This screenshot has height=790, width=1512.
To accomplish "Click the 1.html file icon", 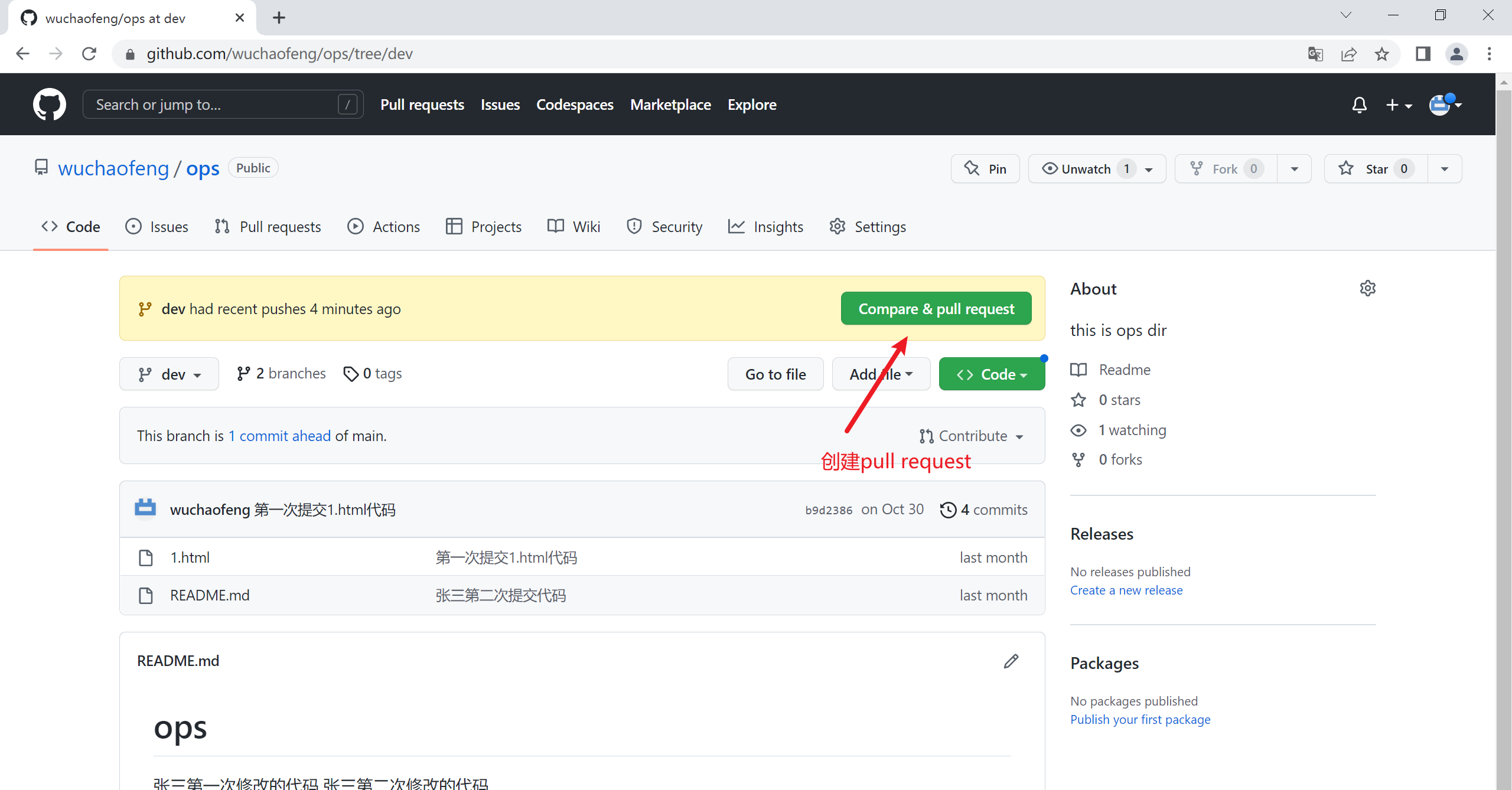I will click(x=145, y=557).
